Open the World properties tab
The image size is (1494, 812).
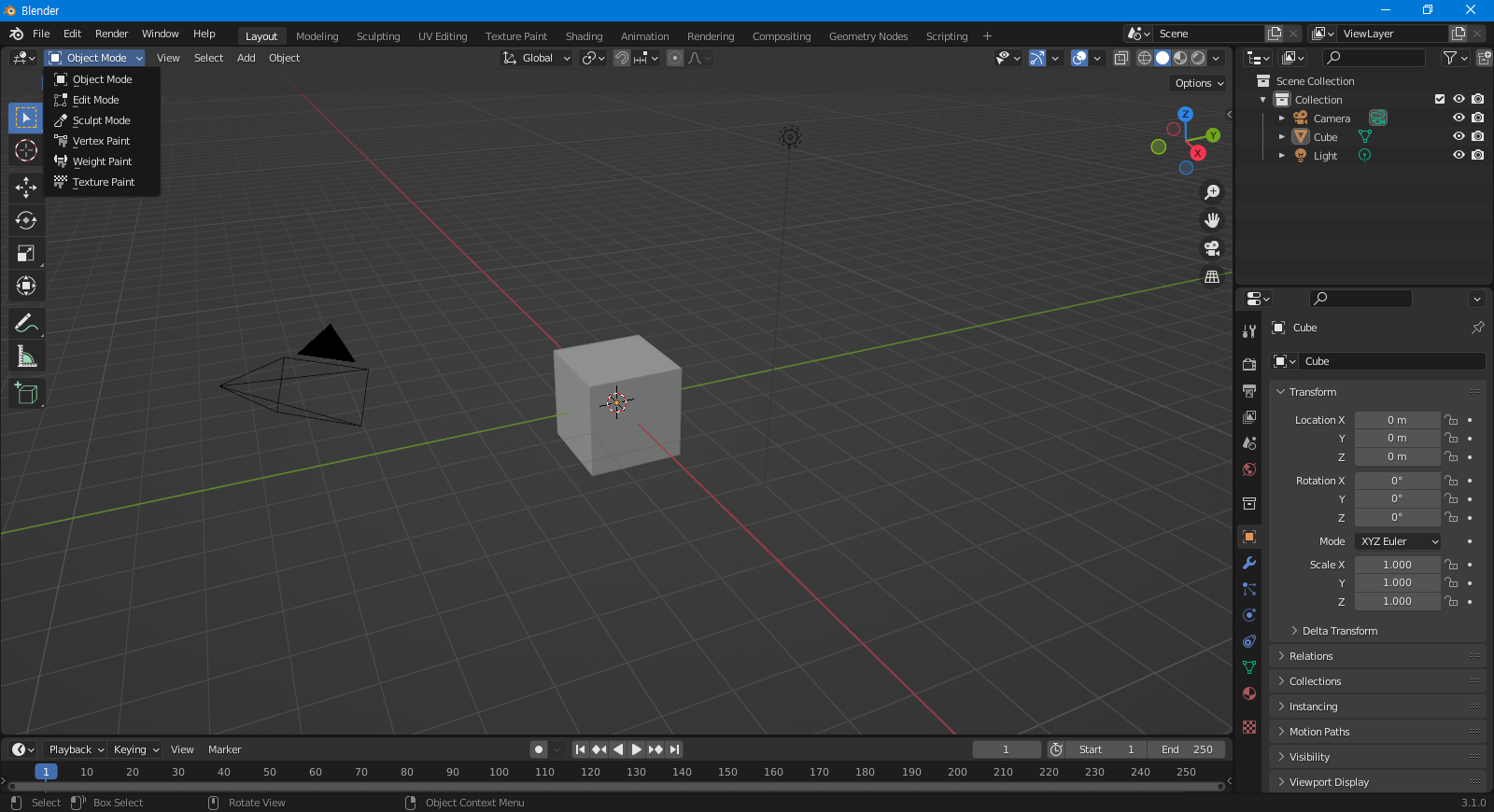click(1249, 469)
